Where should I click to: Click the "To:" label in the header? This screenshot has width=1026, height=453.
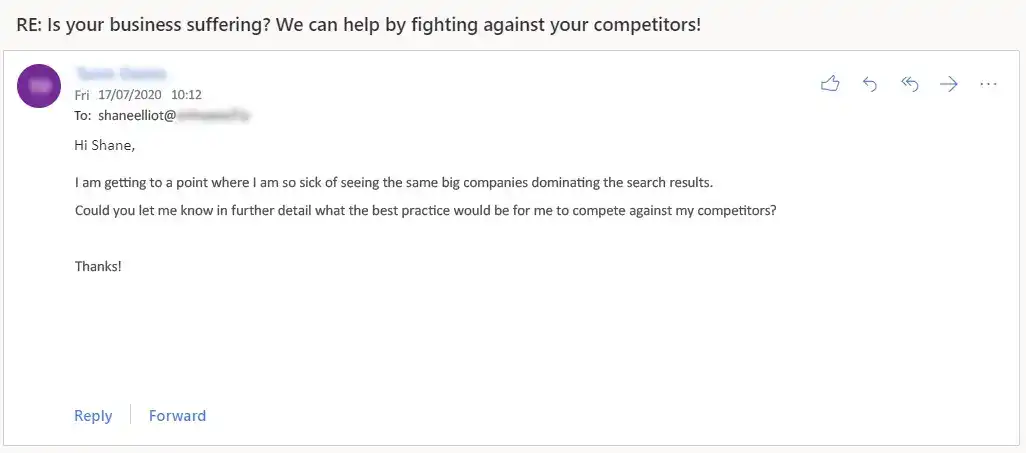(x=84, y=116)
